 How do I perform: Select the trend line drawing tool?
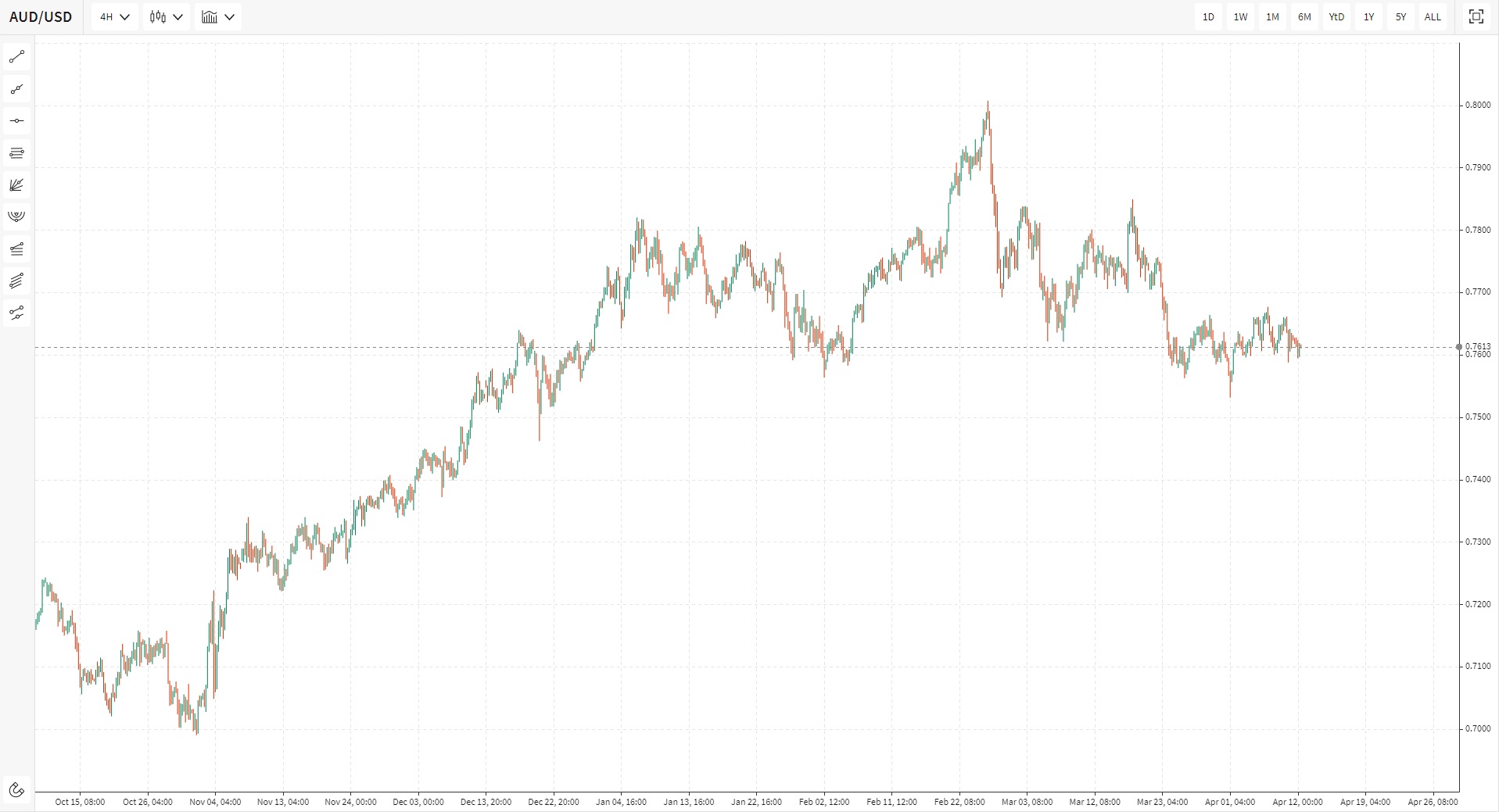pos(17,57)
